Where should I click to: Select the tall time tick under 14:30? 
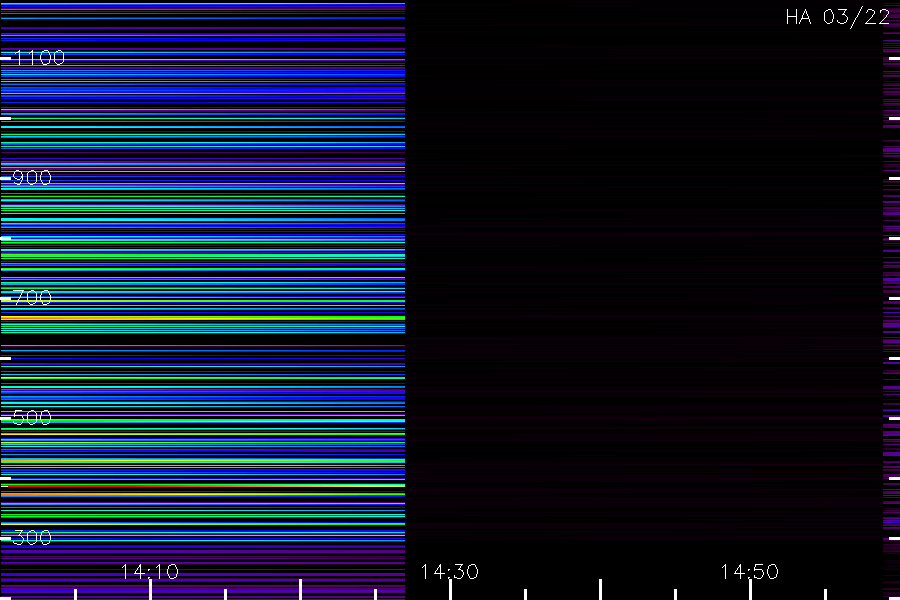click(x=450, y=590)
